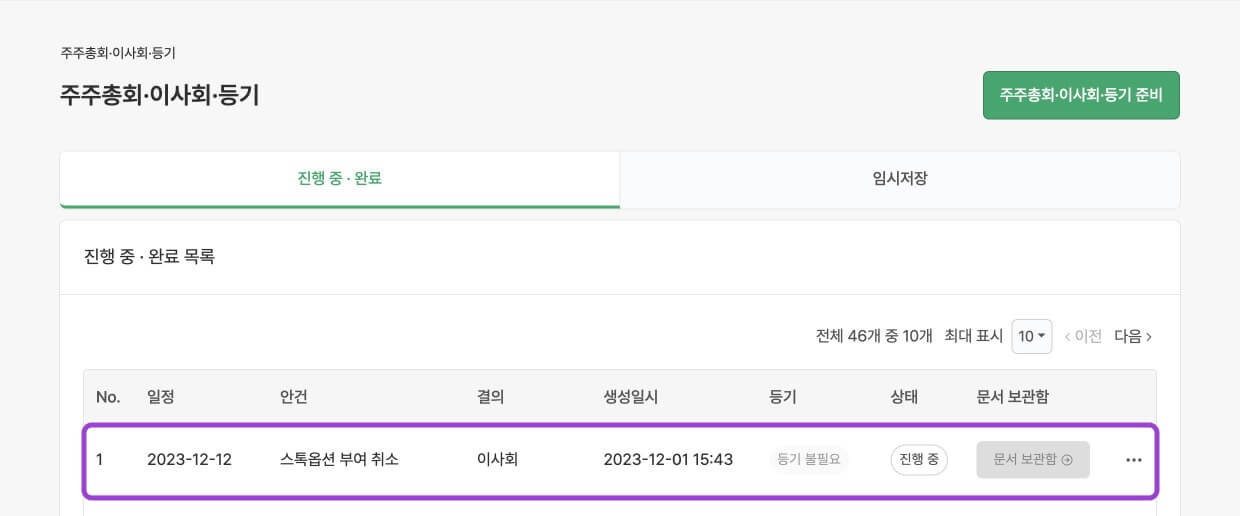Click the 결의 column header
This screenshot has width=1240, height=516.
(x=490, y=397)
